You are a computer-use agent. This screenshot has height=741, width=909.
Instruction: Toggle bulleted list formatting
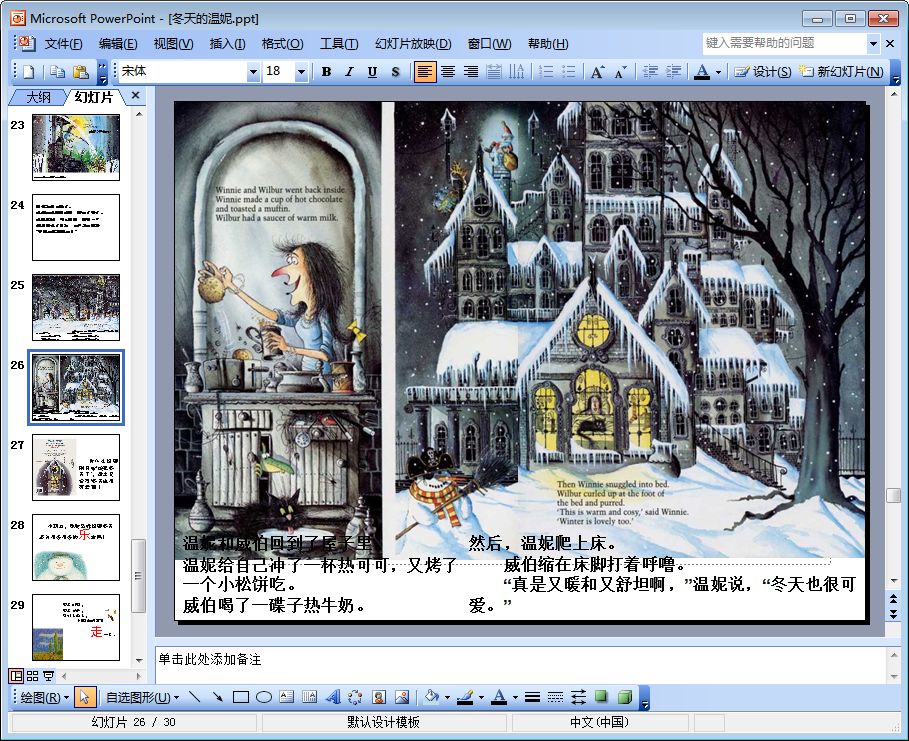click(x=569, y=72)
